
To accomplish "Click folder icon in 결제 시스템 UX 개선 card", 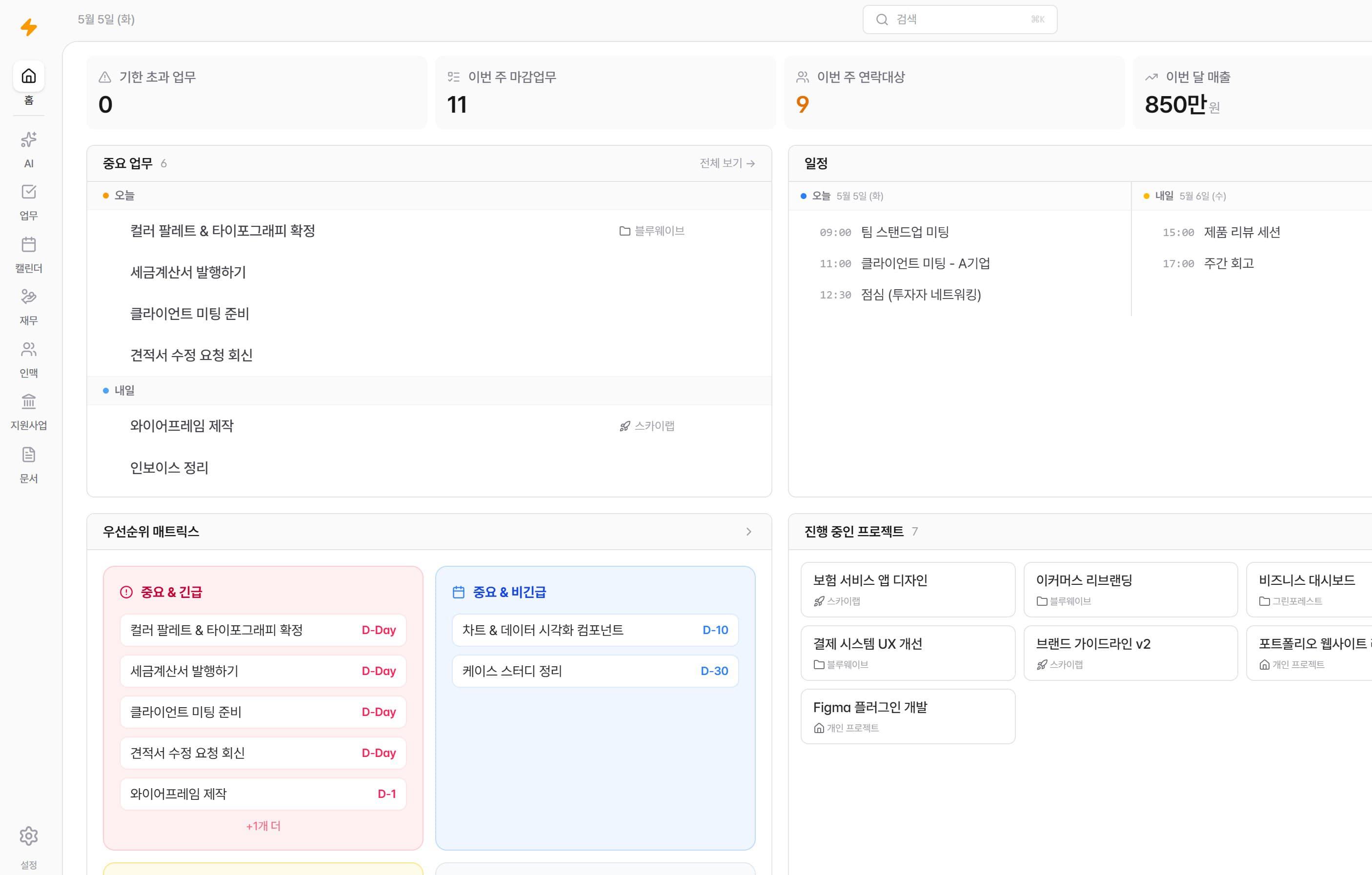I will pos(819,664).
